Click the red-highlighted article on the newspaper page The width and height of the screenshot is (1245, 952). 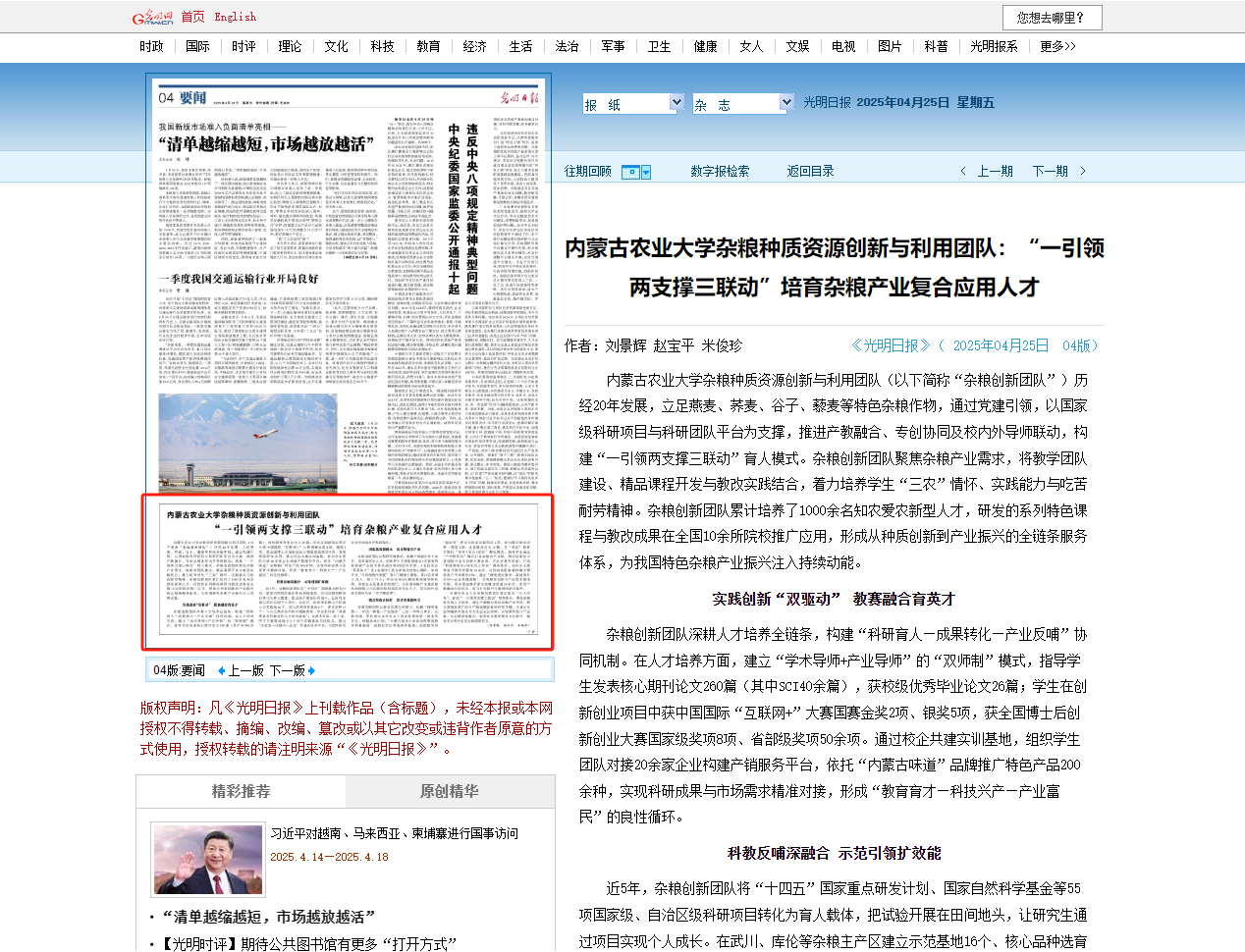pos(349,572)
